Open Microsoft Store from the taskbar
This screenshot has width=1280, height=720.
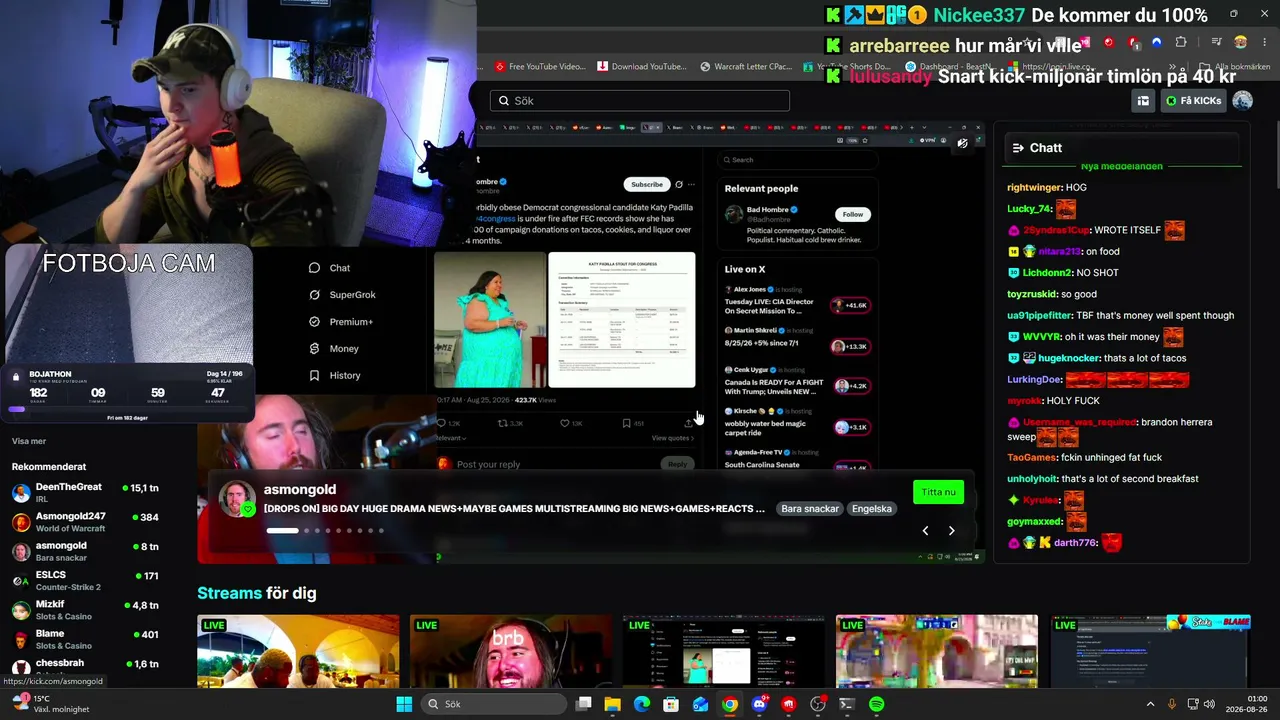[x=671, y=704]
